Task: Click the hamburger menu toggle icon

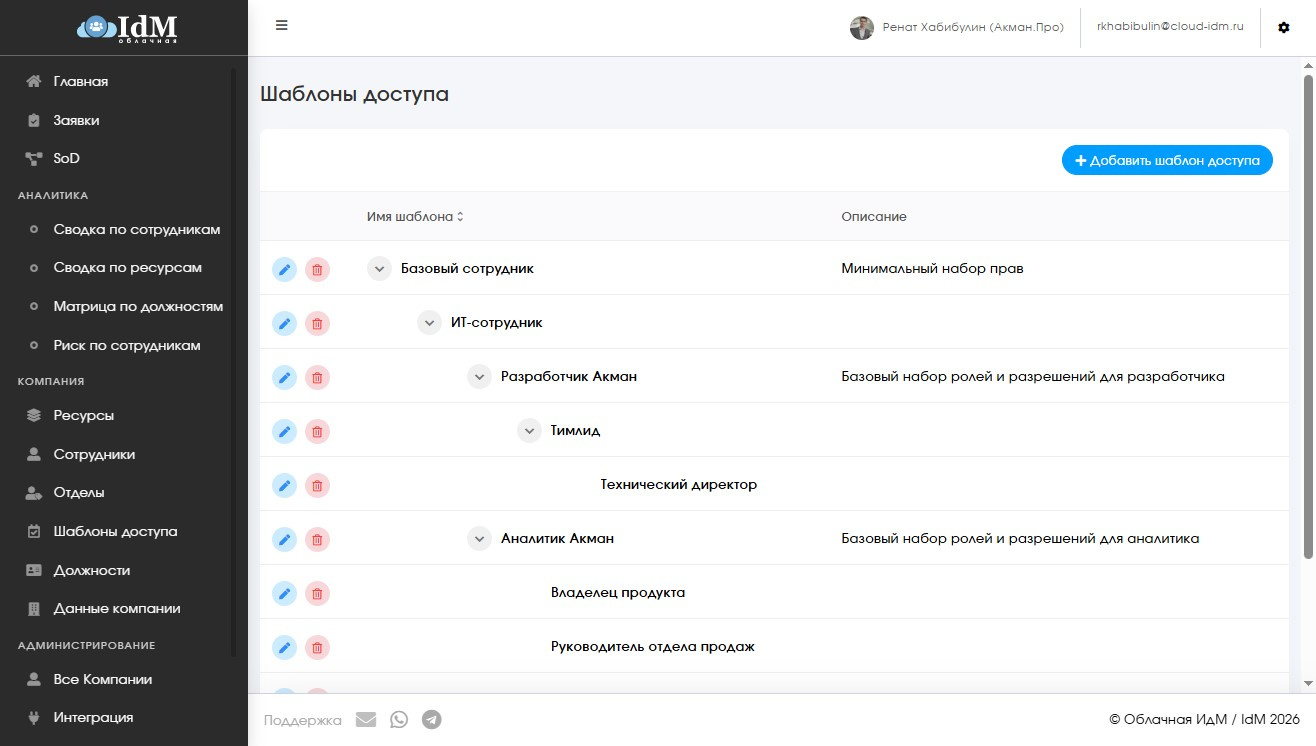Action: [x=282, y=26]
